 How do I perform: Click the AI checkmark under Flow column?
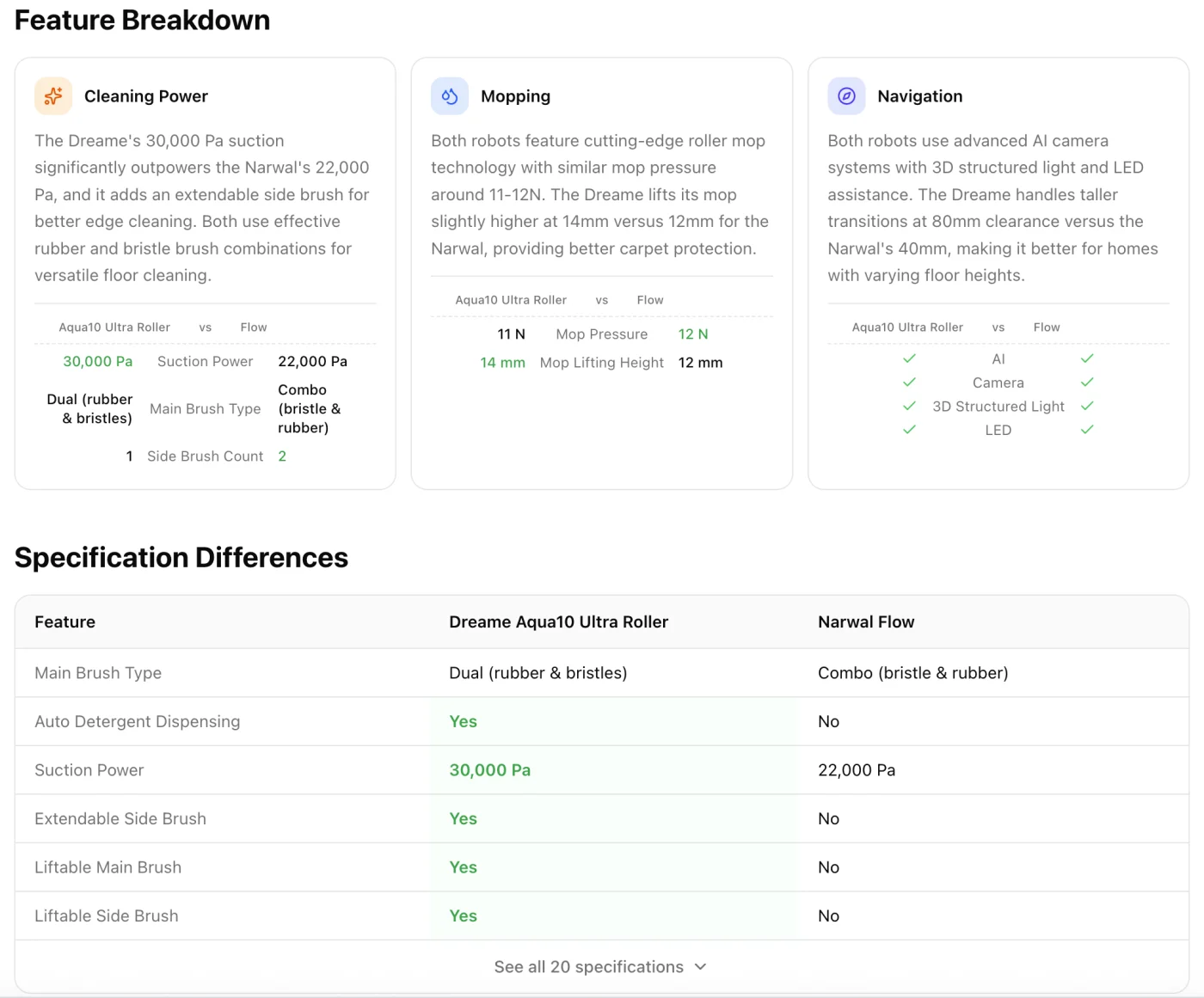1087,358
